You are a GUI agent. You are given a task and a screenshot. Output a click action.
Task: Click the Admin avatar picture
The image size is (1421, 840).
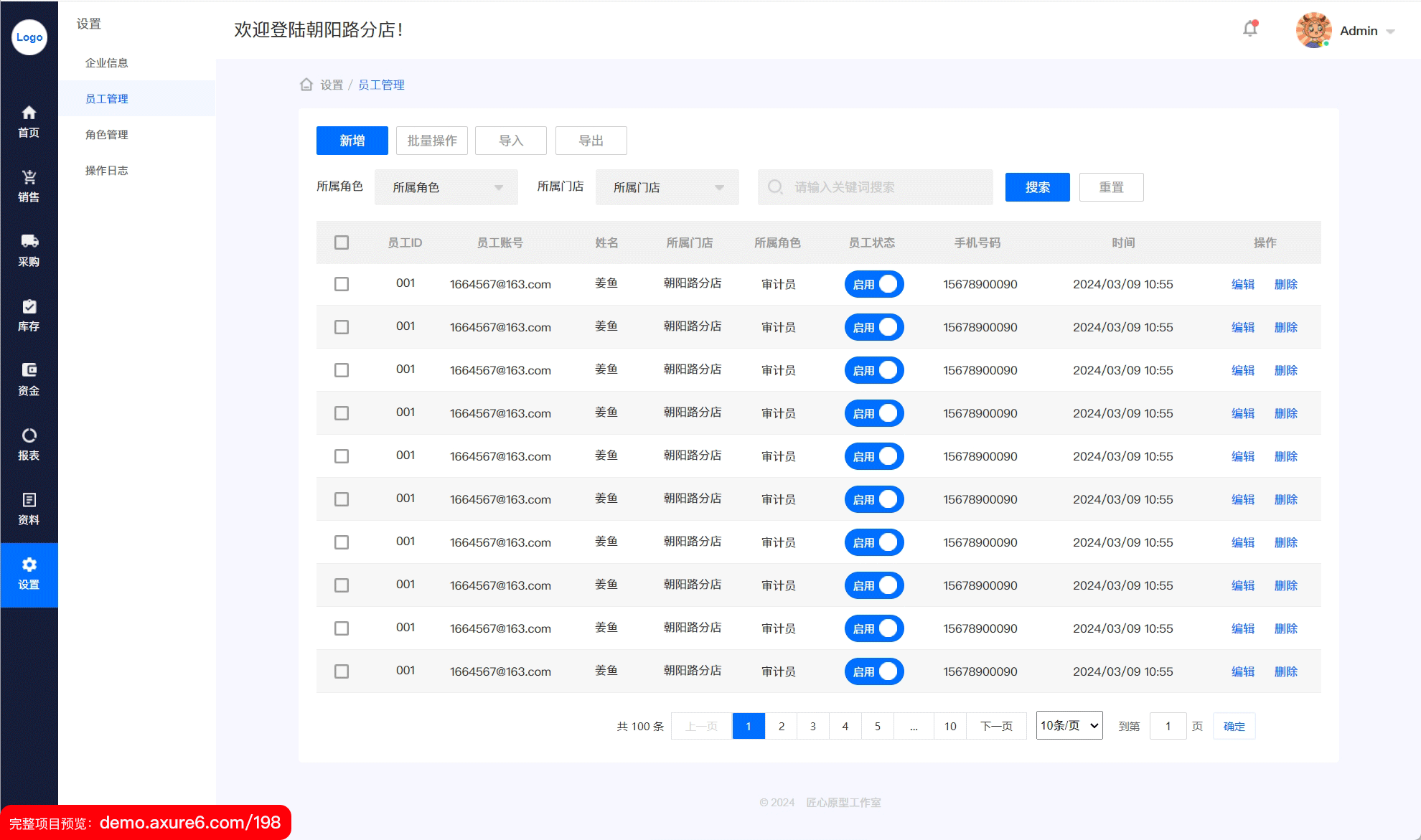coord(1313,30)
